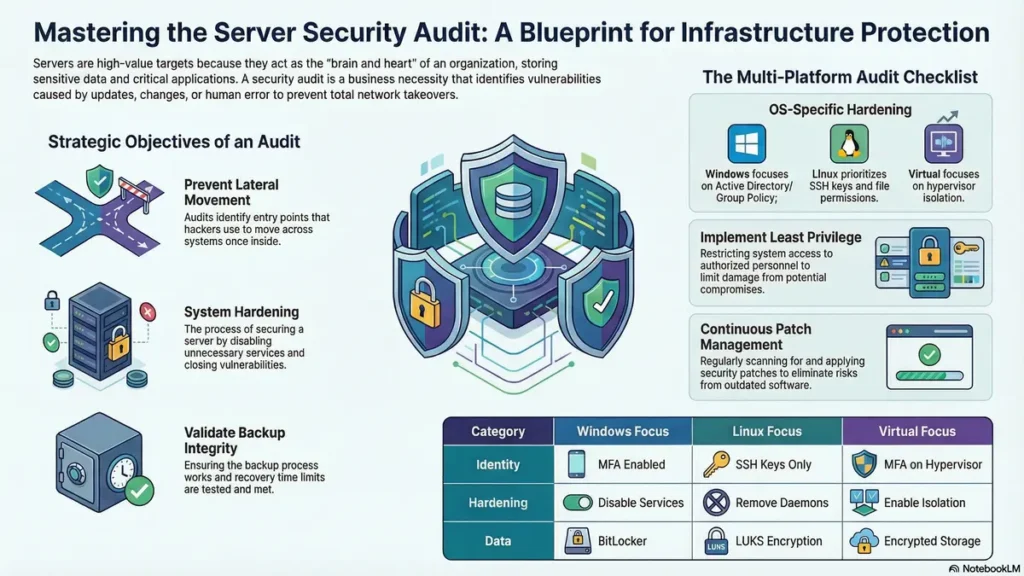Click the LUKS padlock icon
Image resolution: width=1024 pixels, height=576 pixels.
pyautogui.click(x=716, y=541)
